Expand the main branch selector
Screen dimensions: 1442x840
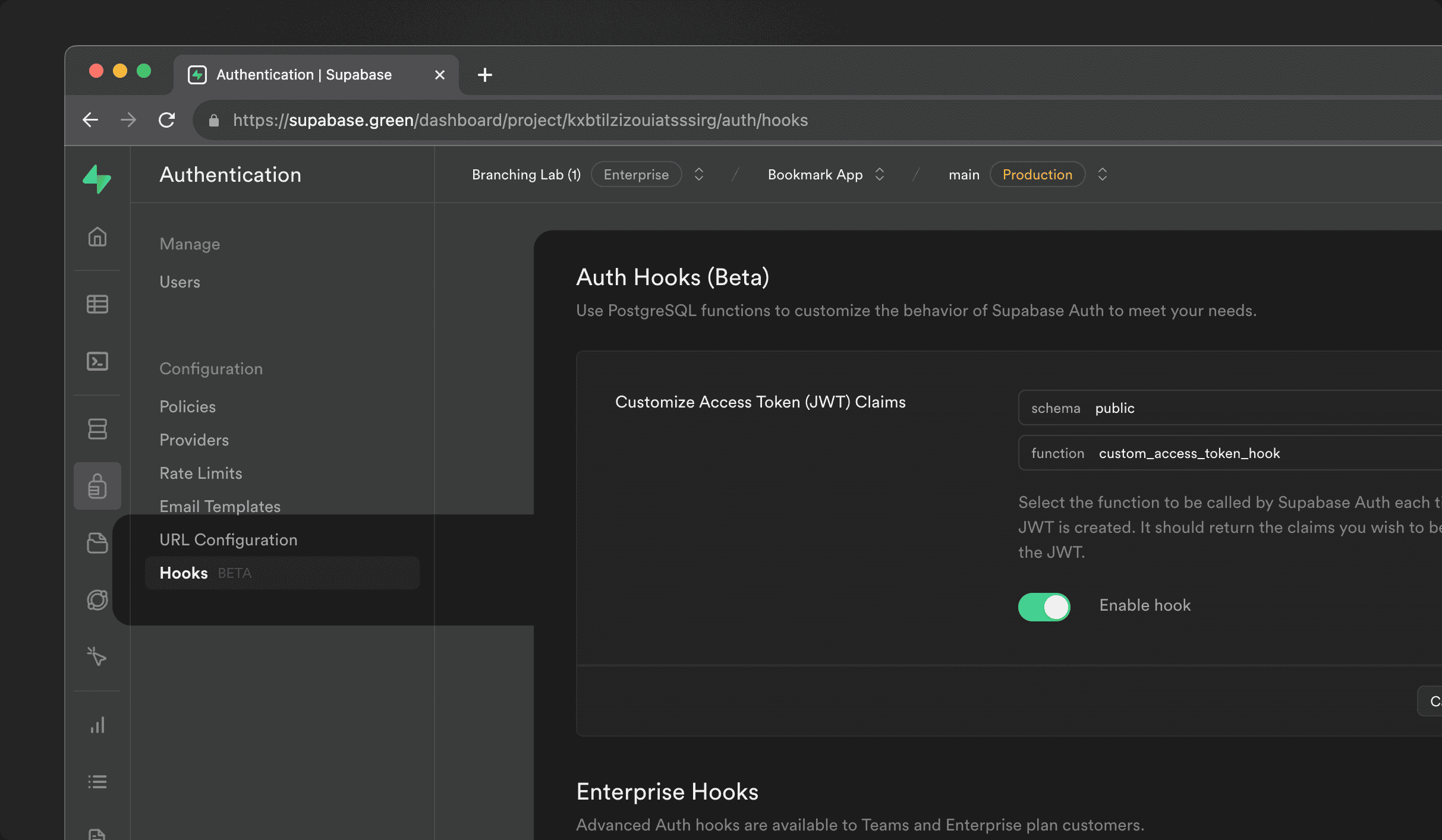click(1103, 174)
